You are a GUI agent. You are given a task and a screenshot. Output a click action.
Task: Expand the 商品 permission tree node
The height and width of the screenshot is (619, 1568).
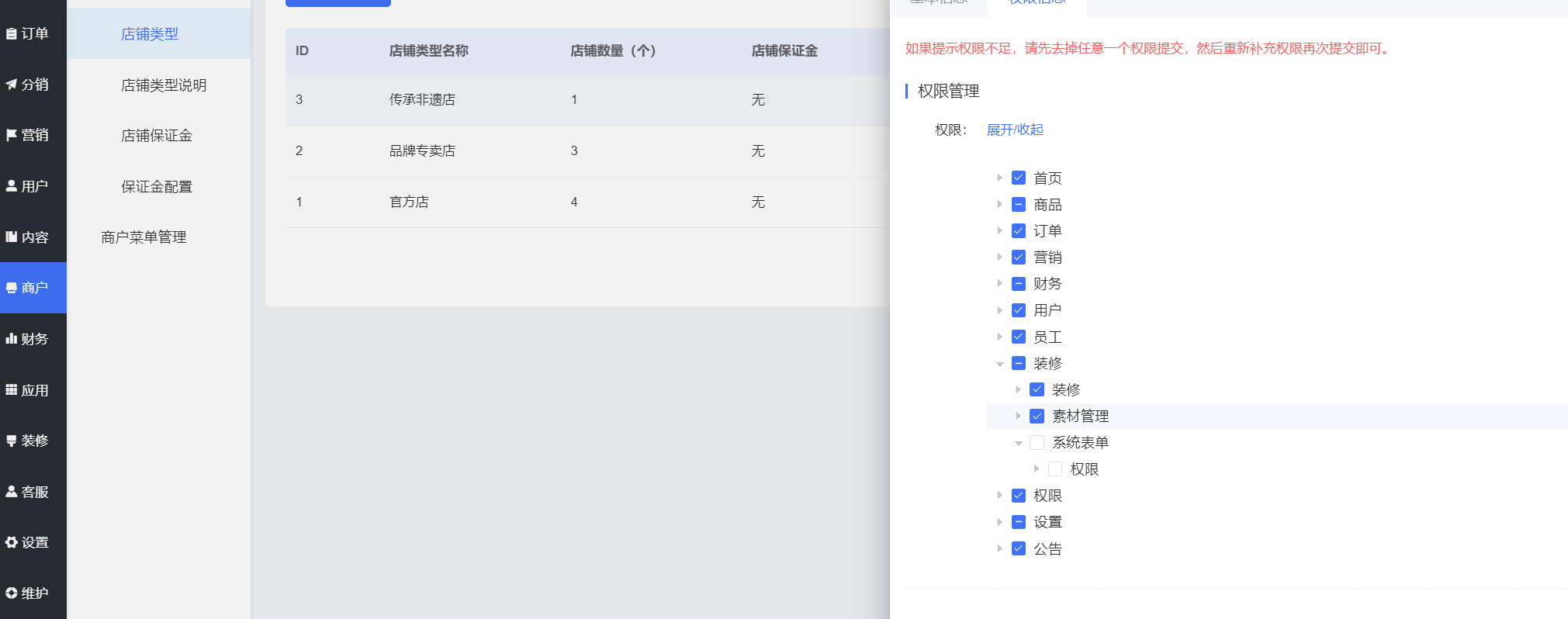tap(999, 205)
